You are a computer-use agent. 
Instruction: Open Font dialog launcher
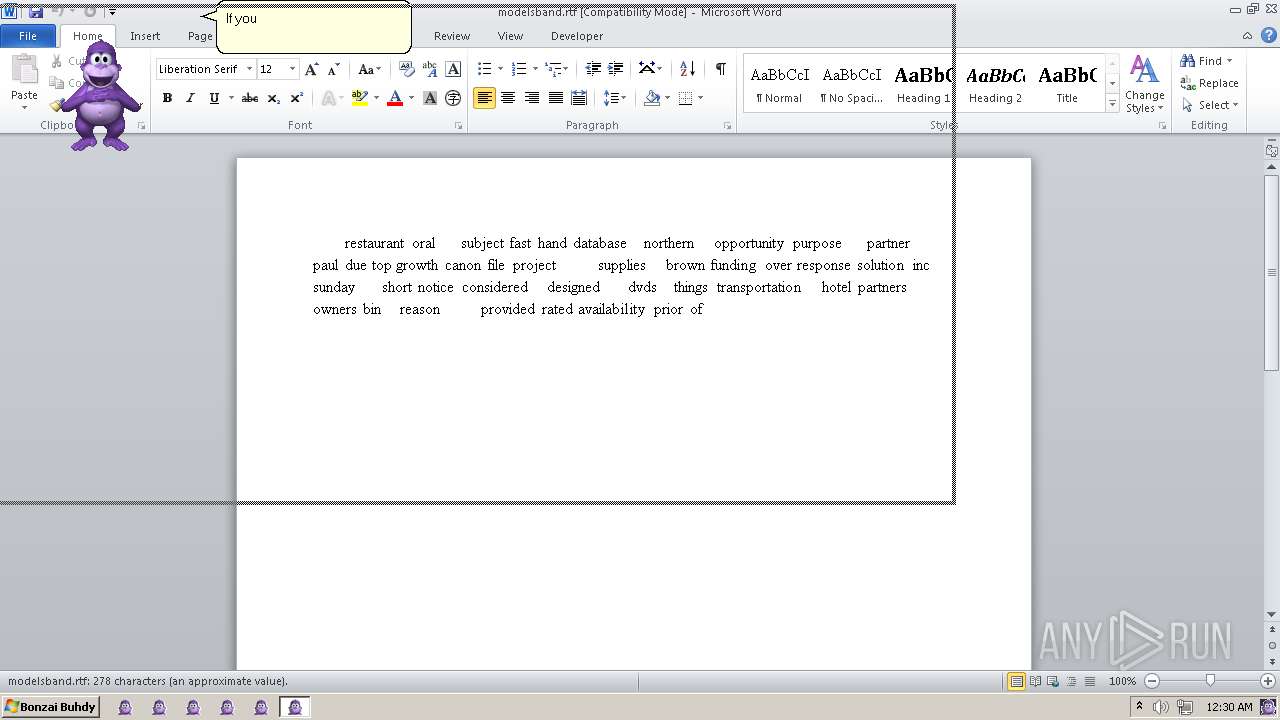pos(458,126)
